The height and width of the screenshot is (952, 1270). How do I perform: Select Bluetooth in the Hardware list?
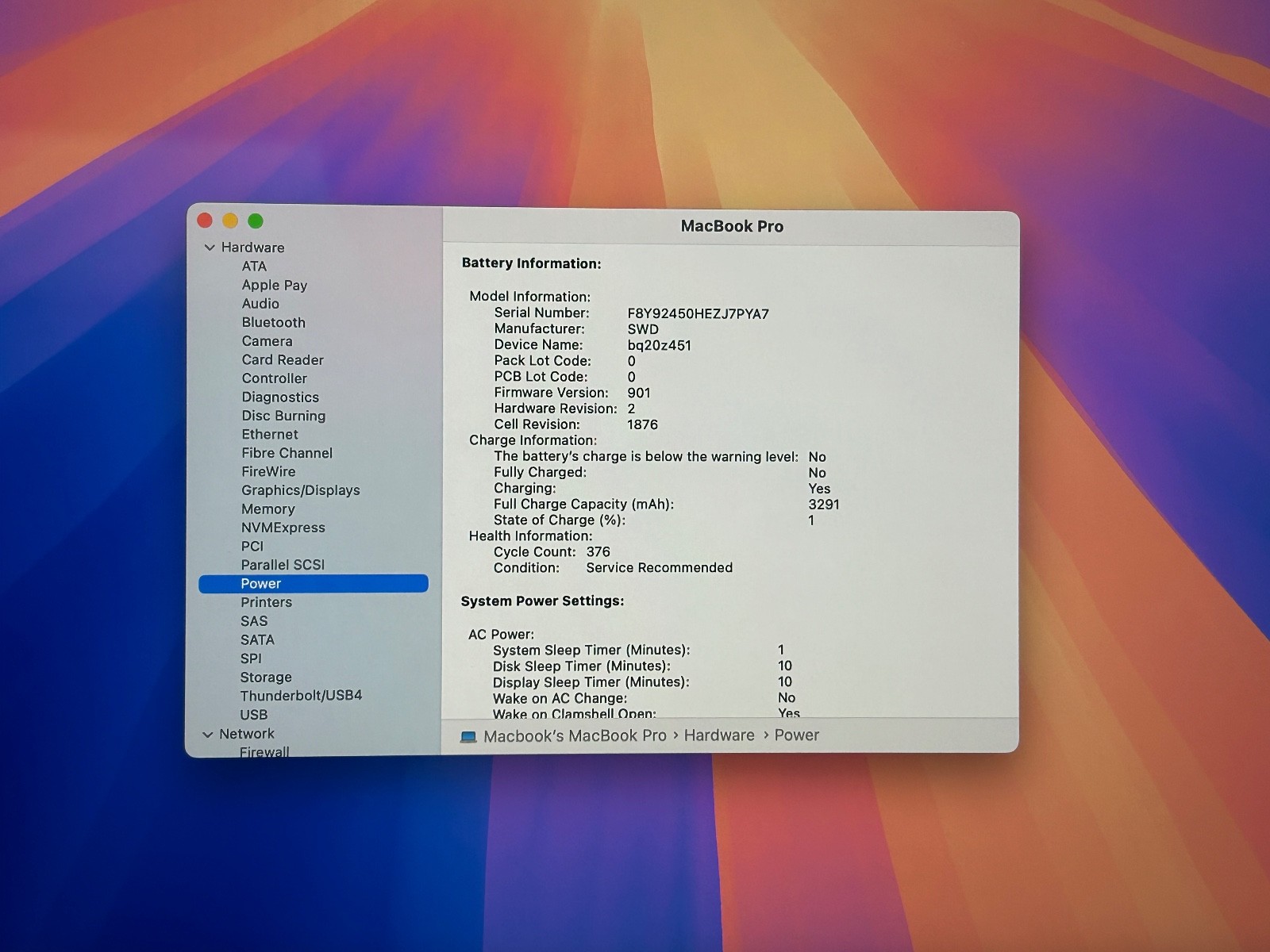[x=273, y=322]
